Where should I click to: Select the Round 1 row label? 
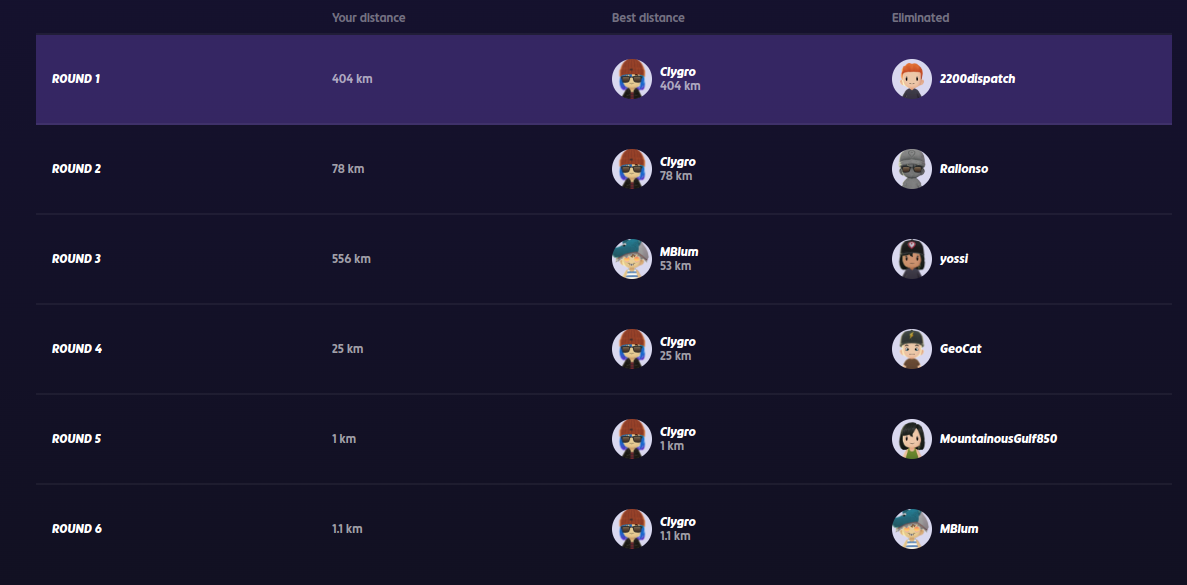pos(76,79)
